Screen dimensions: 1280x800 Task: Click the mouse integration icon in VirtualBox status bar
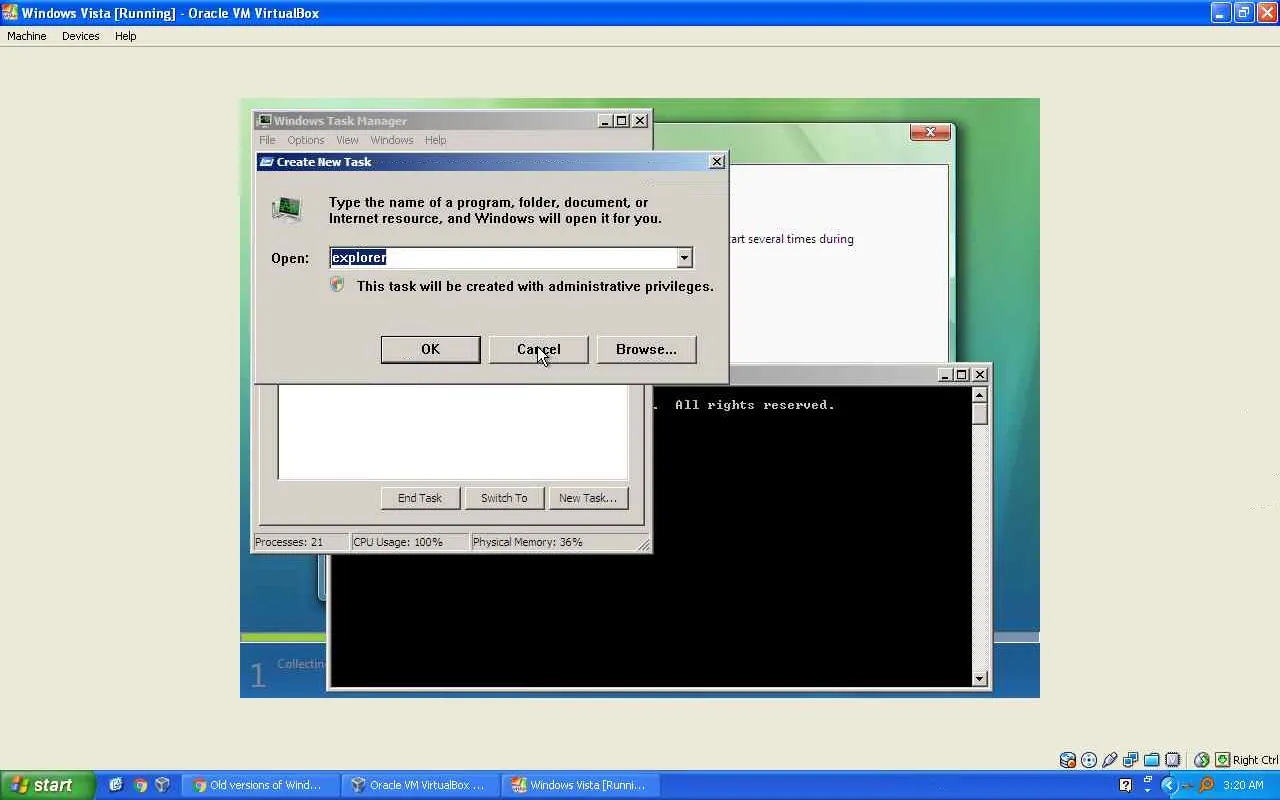click(x=1201, y=760)
